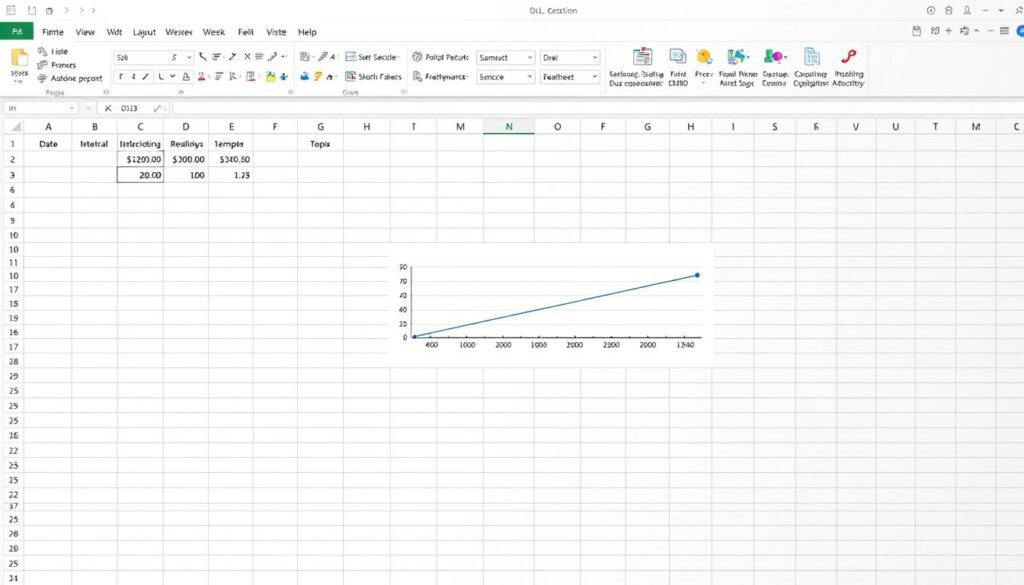Open the font size dropdown arrow
Screen dimensions: 1024x585
coord(189,57)
